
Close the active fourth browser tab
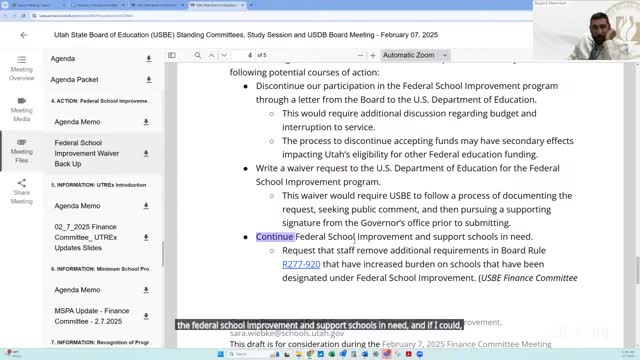[x=242, y=5]
